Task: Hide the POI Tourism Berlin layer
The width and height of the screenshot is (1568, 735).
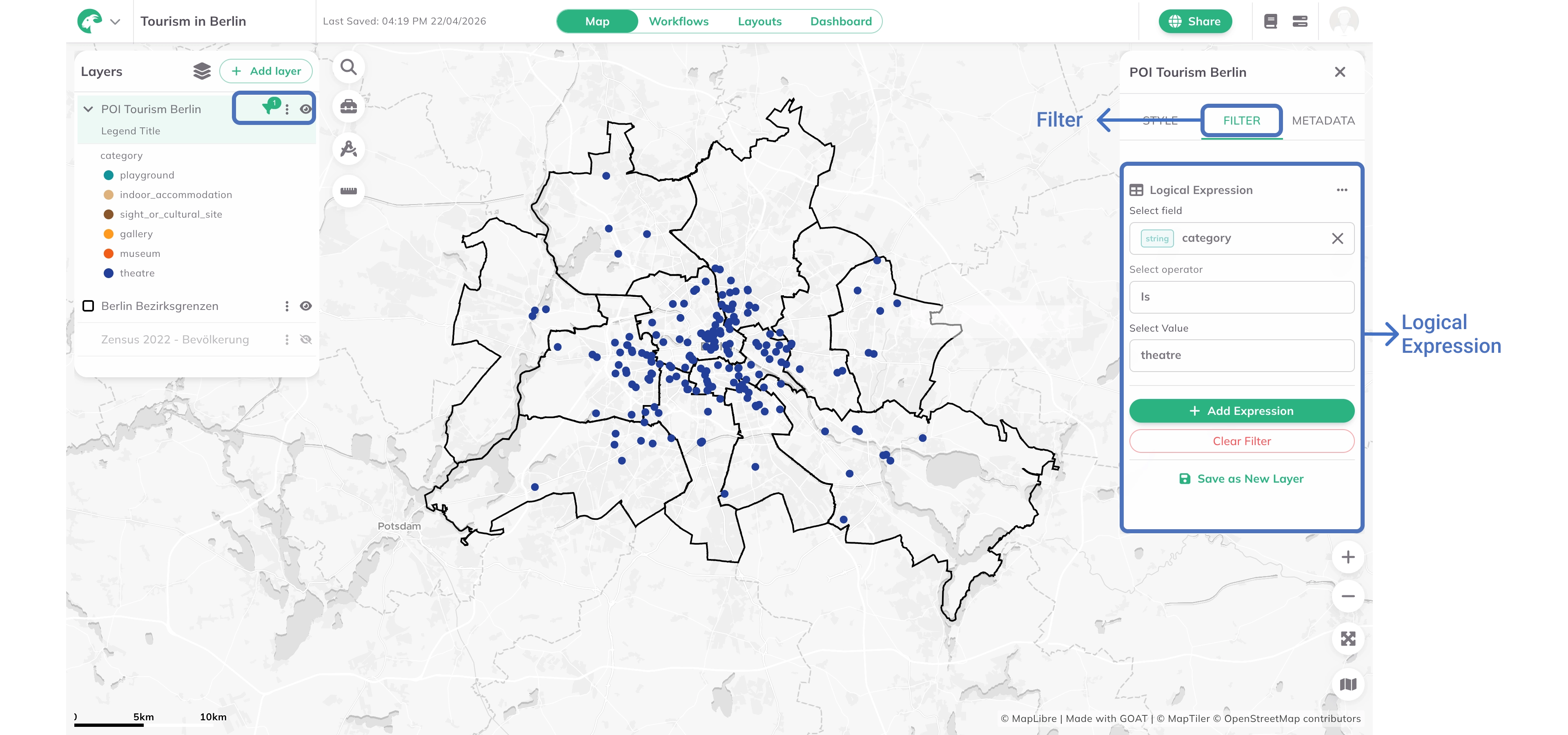Action: [x=305, y=109]
